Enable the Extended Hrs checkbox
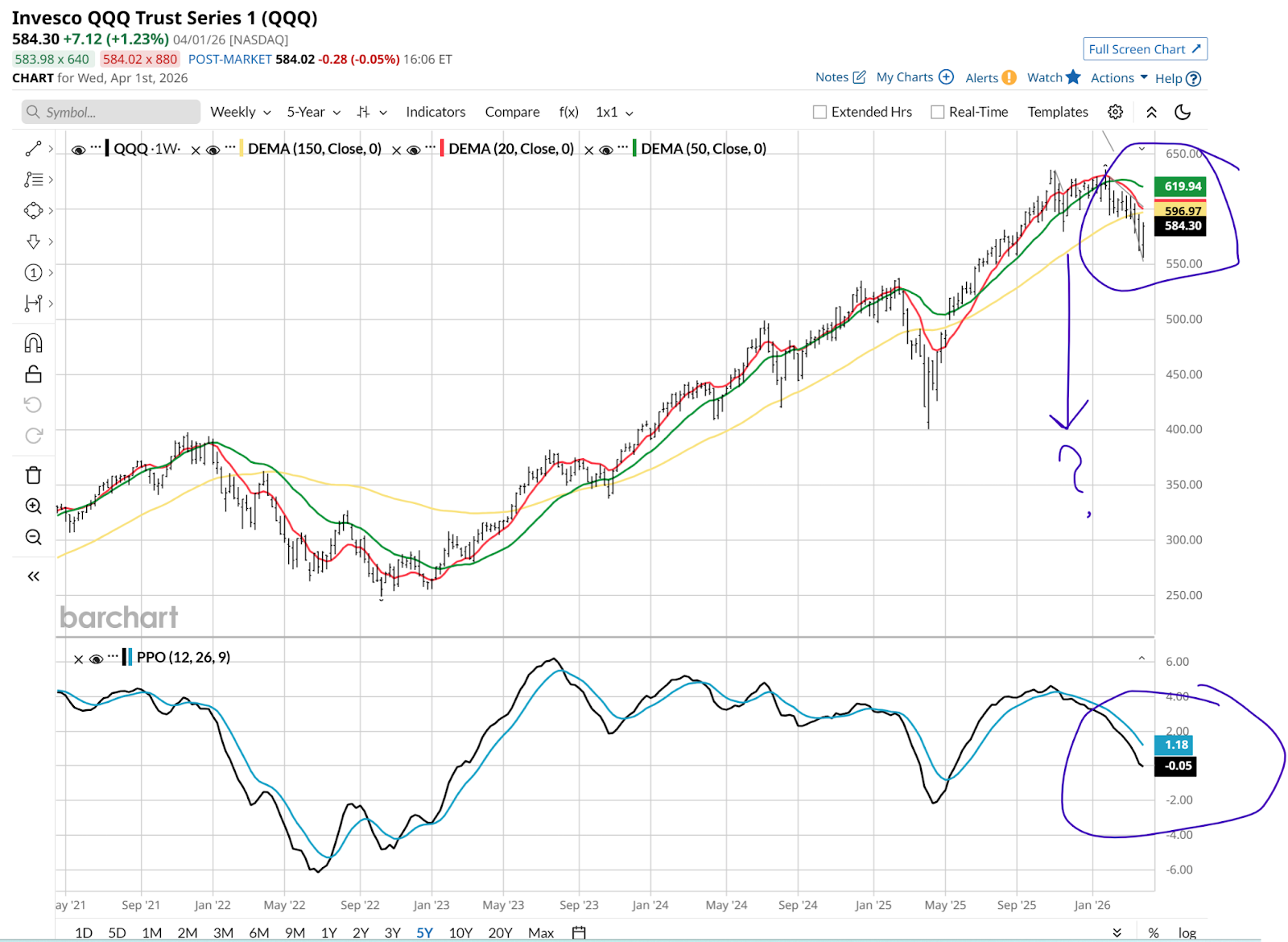The width and height of the screenshot is (1288, 942). pos(819,112)
